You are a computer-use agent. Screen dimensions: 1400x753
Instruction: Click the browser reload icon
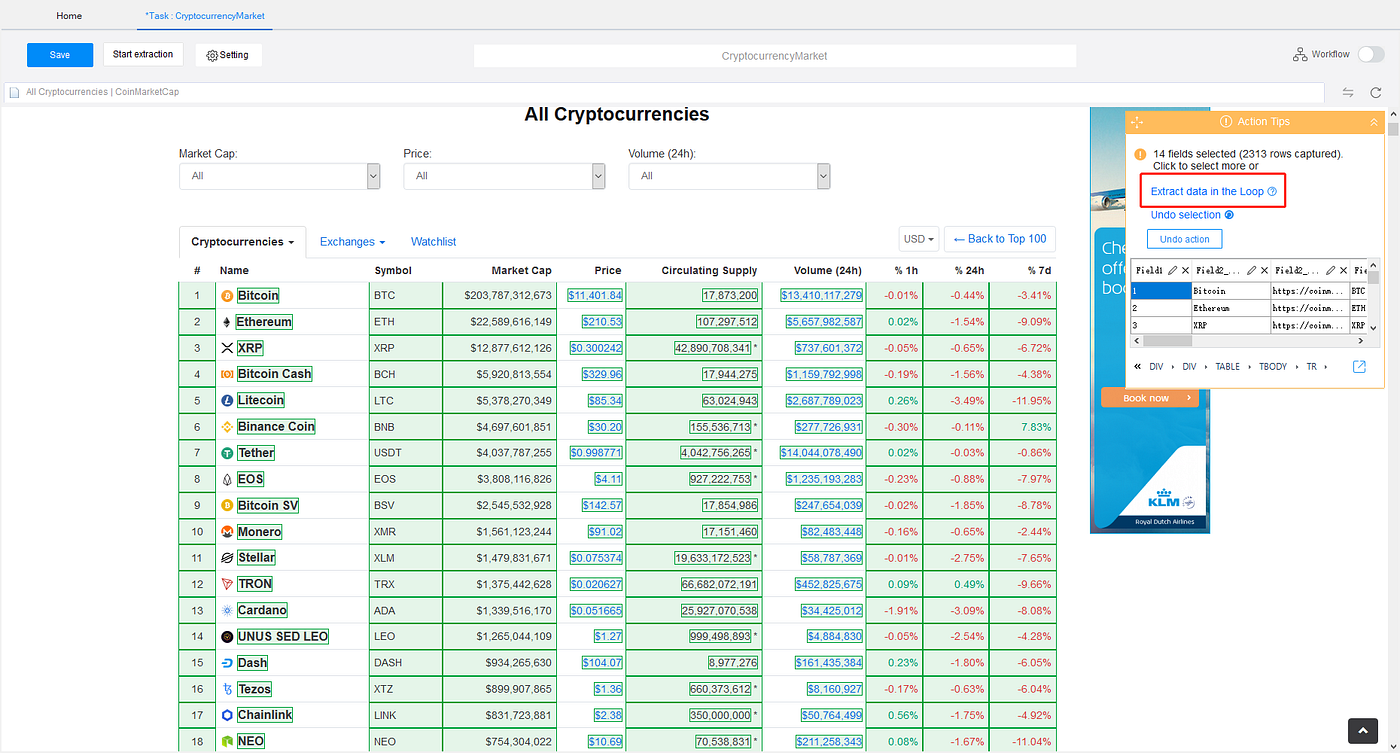pos(1376,92)
